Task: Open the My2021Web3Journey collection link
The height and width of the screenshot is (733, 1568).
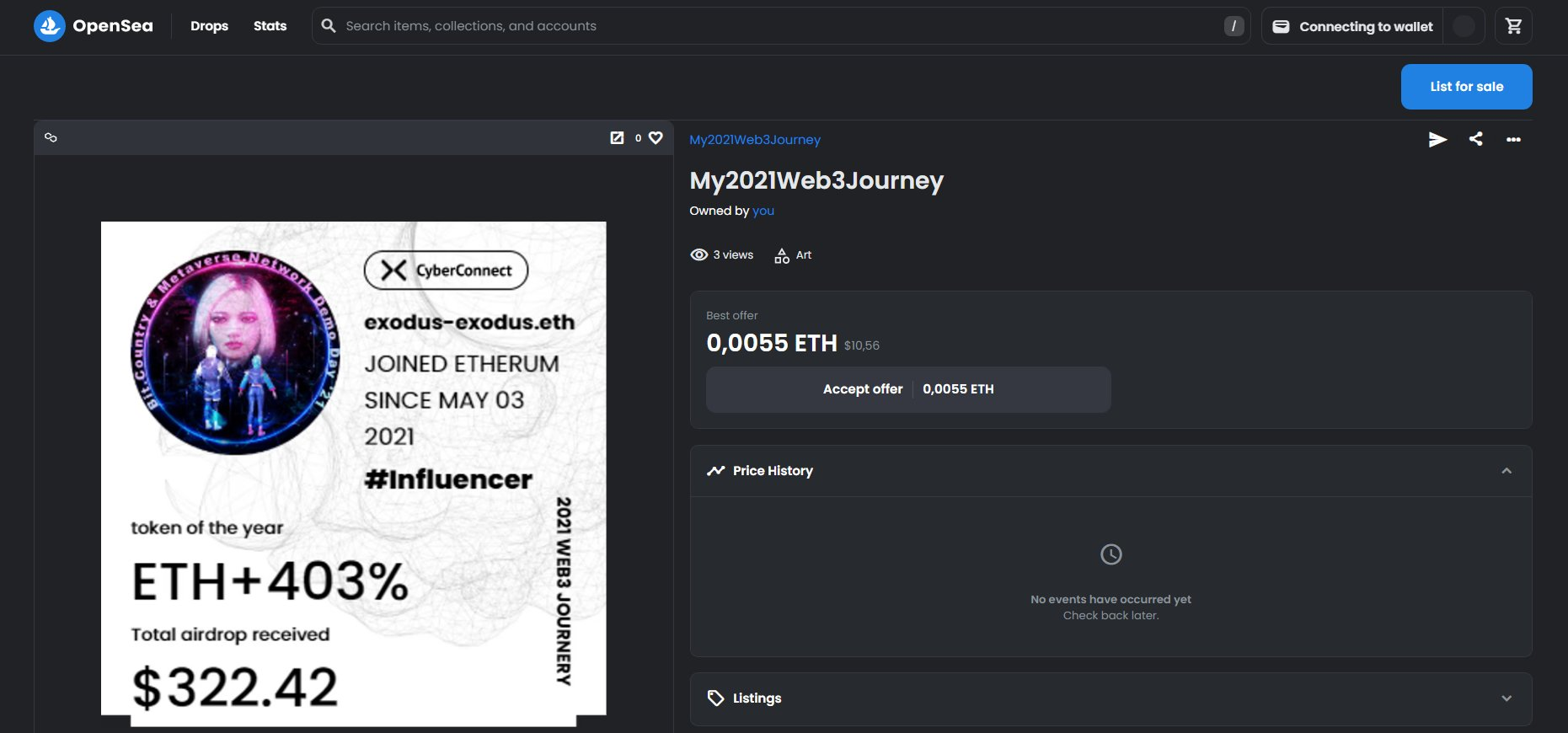Action: [754, 140]
